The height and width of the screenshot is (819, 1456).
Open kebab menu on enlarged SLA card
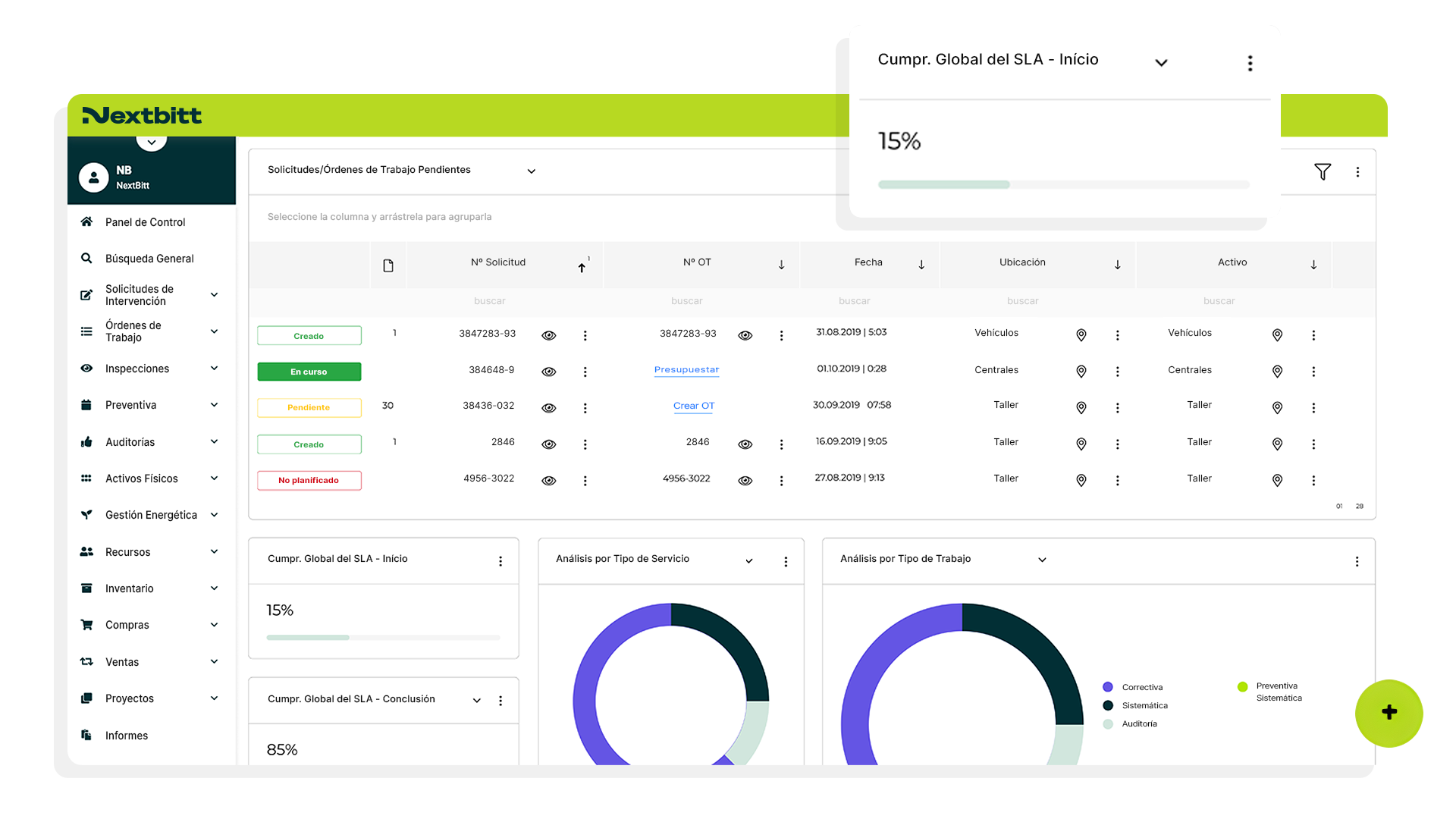1250,64
